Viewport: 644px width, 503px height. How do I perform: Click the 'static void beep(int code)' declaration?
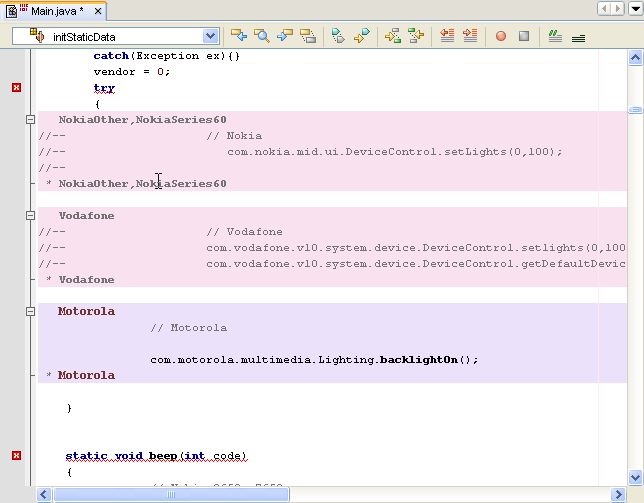pyautogui.click(x=156, y=456)
